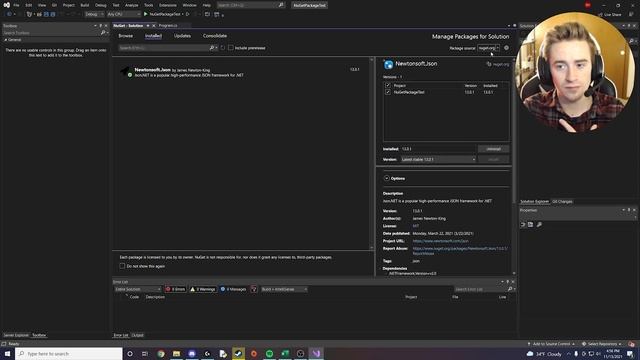Open the Analyze menu
This screenshot has height=360, width=640.
131,5
